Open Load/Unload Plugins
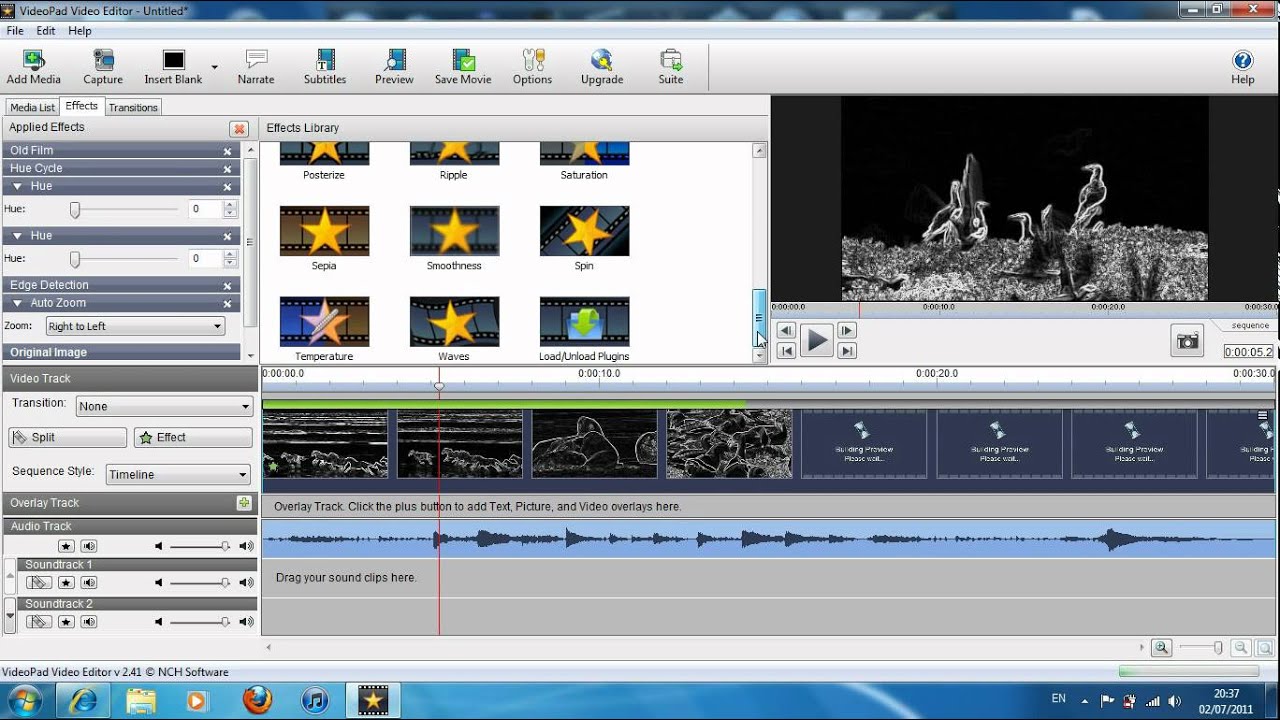This screenshot has width=1280, height=720. (584, 329)
